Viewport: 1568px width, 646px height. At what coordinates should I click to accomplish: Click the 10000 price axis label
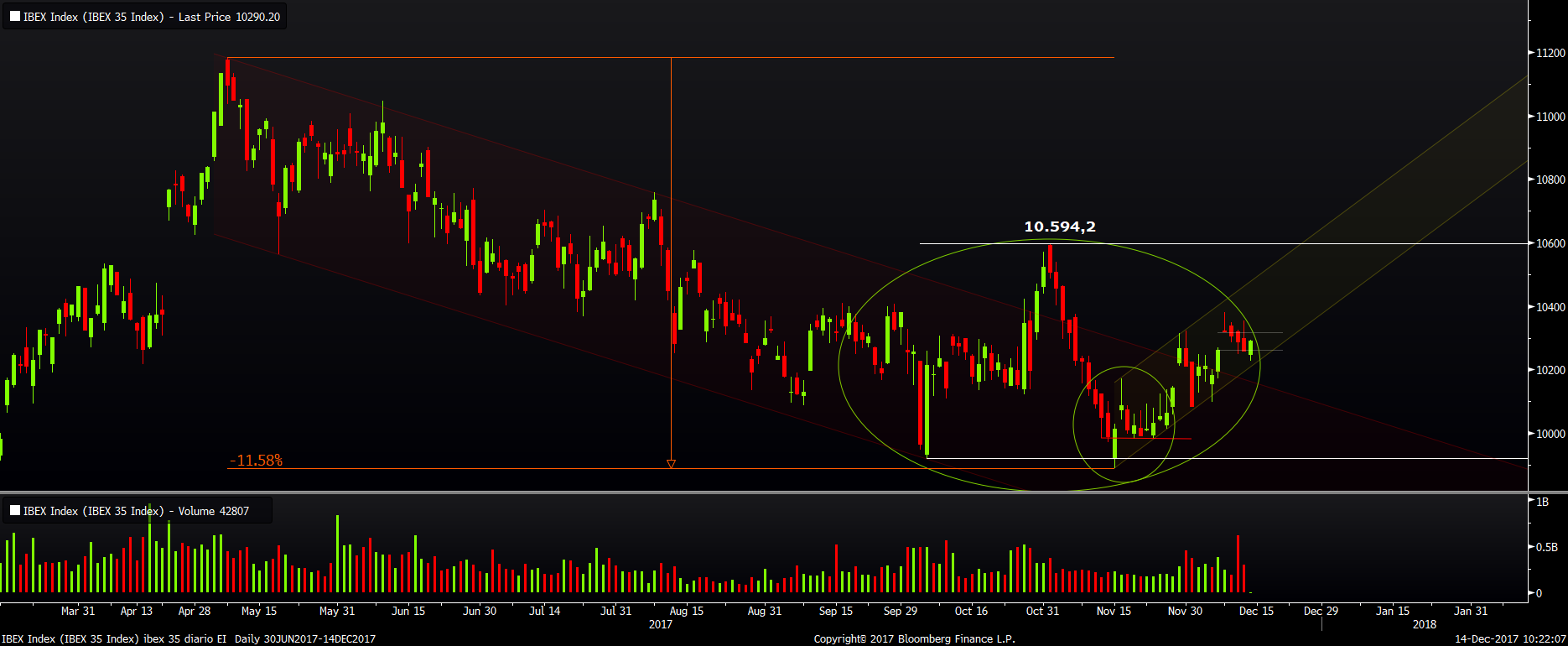[x=1550, y=434]
